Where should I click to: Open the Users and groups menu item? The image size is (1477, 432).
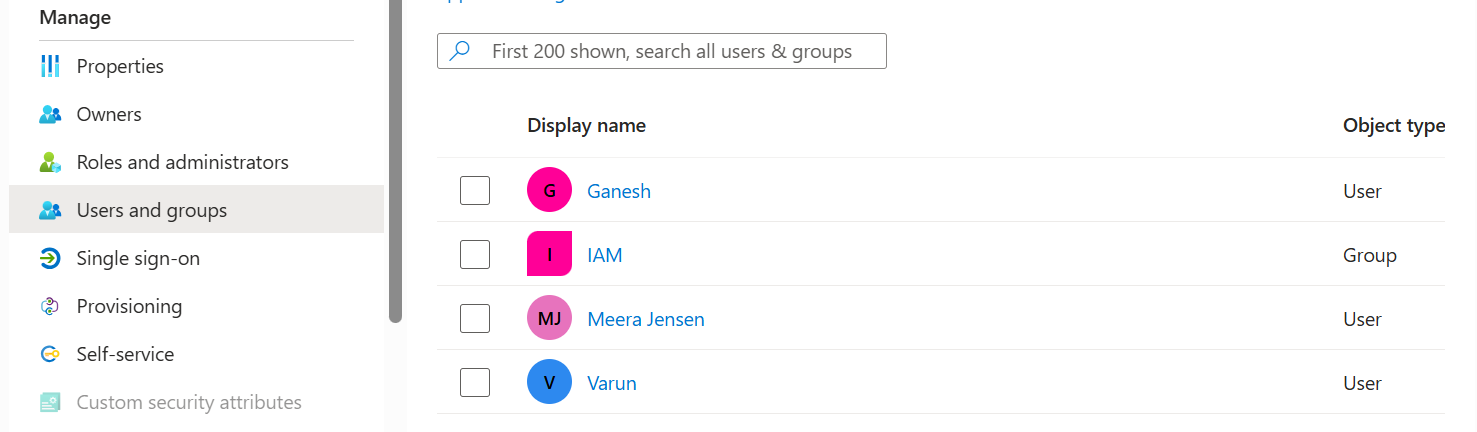pos(196,209)
